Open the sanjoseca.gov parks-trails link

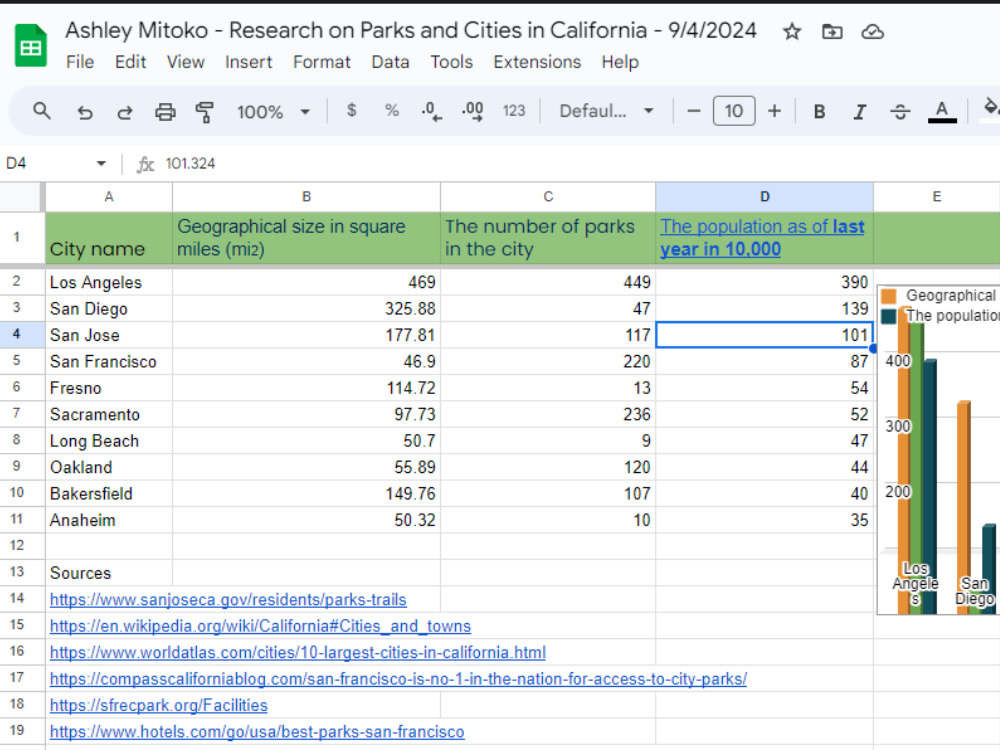(x=228, y=599)
